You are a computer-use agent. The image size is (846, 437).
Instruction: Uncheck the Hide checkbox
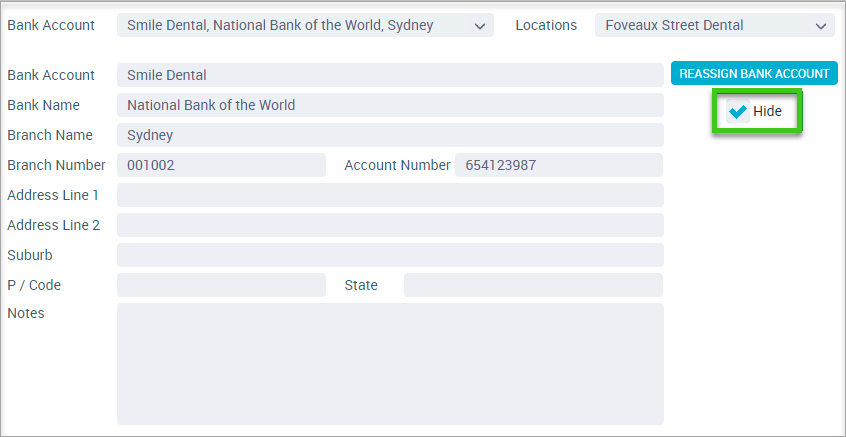737,112
